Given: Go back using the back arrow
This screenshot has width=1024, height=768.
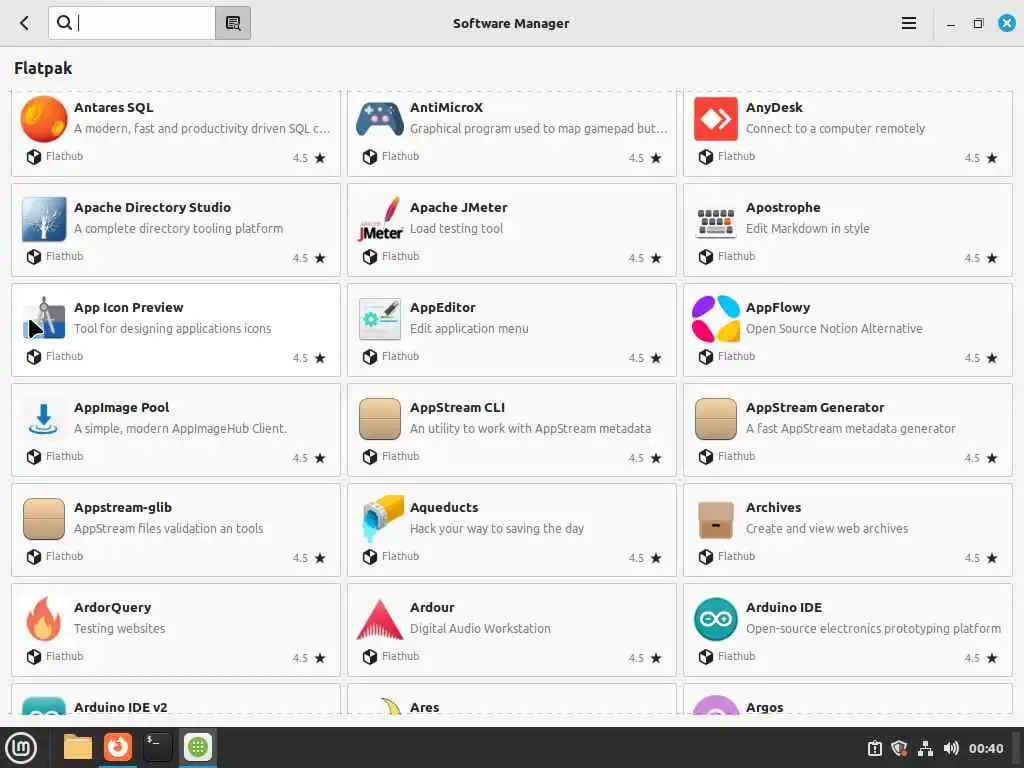Looking at the screenshot, I should [25, 24].
